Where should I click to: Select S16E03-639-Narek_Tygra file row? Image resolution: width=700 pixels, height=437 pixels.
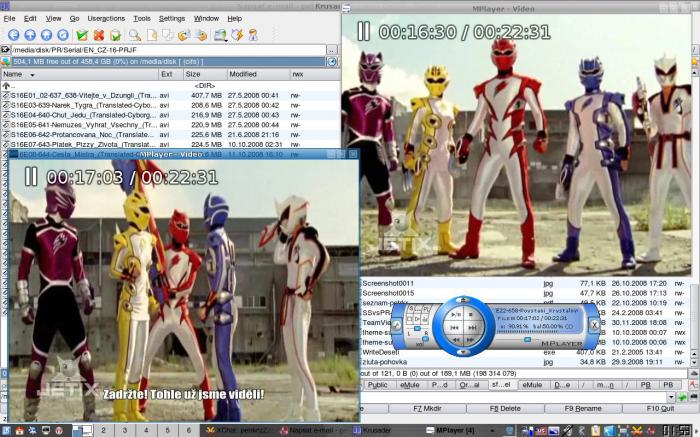click(170, 105)
